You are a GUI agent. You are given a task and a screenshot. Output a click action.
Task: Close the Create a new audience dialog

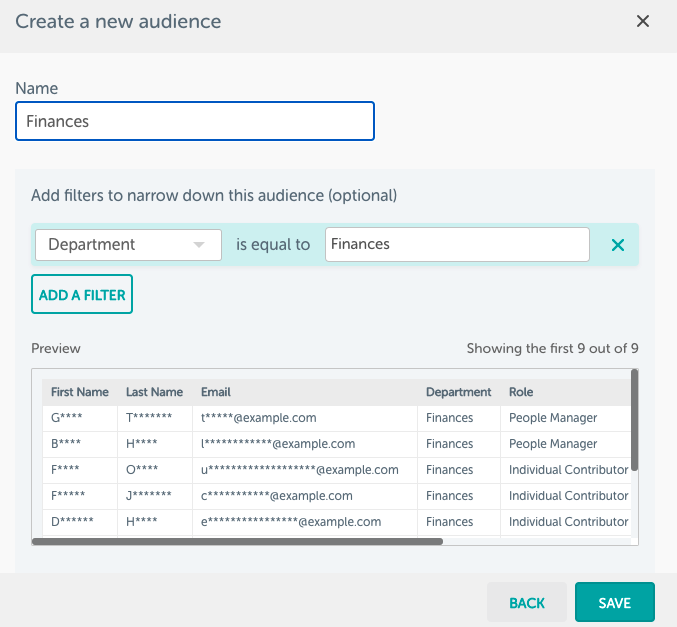pyautogui.click(x=643, y=21)
